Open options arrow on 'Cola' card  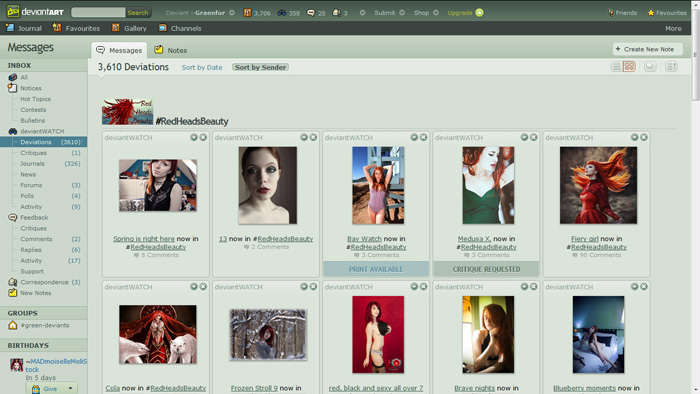pyautogui.click(x=194, y=286)
